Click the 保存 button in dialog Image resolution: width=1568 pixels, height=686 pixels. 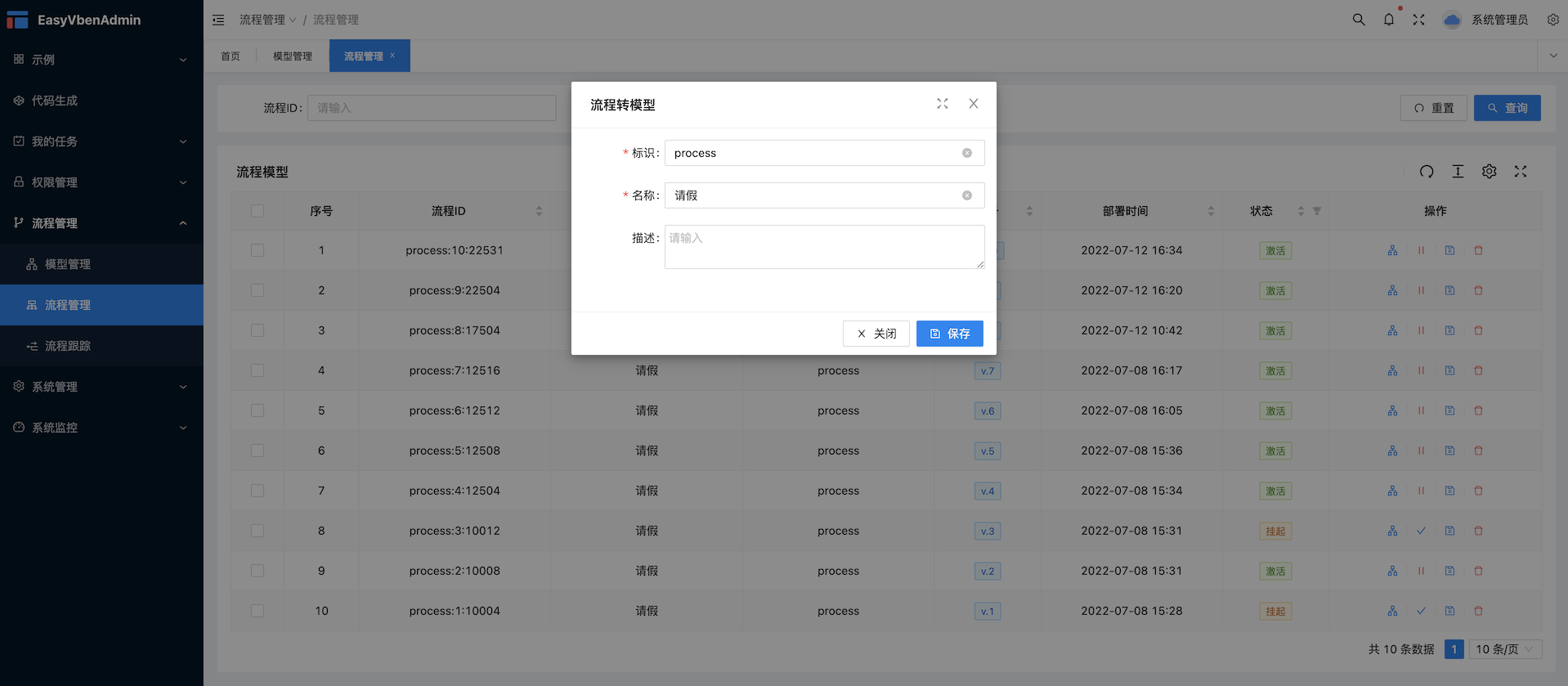pyautogui.click(x=950, y=334)
